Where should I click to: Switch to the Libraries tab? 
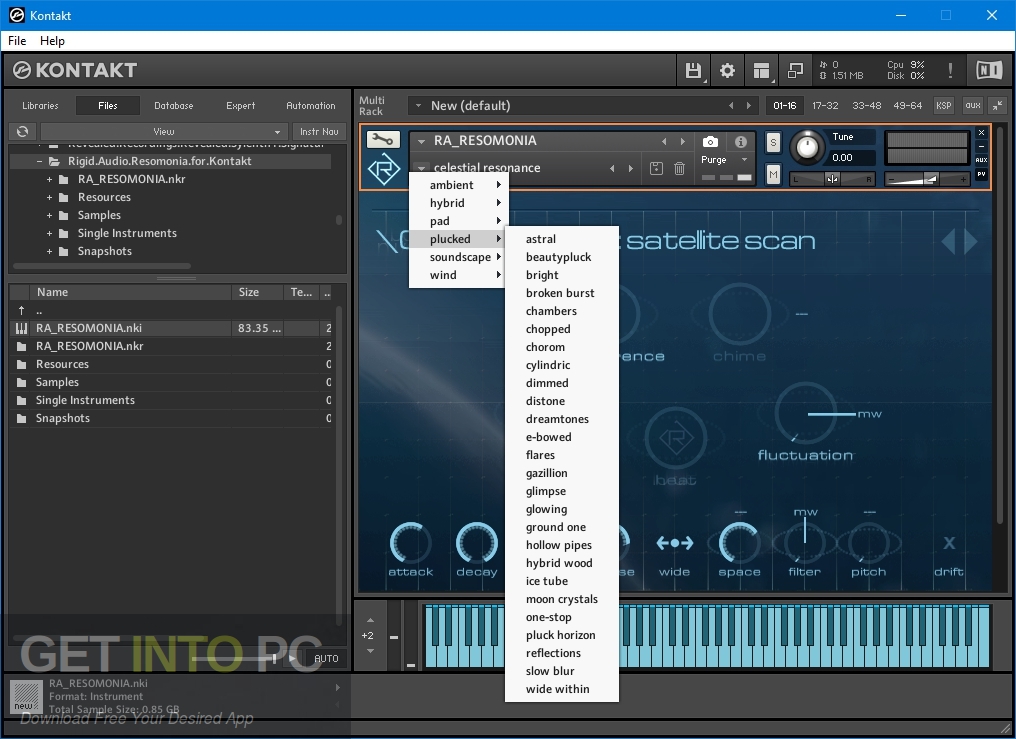tap(40, 106)
